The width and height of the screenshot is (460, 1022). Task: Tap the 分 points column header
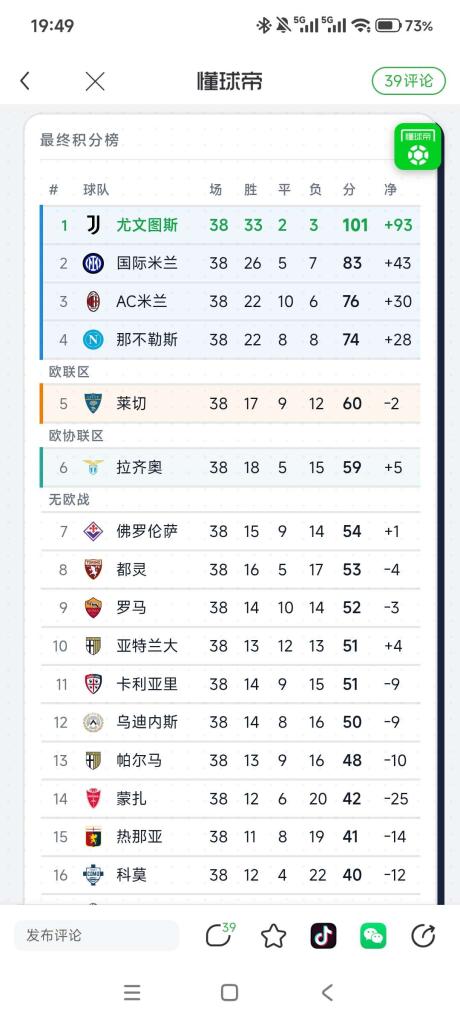click(349, 190)
